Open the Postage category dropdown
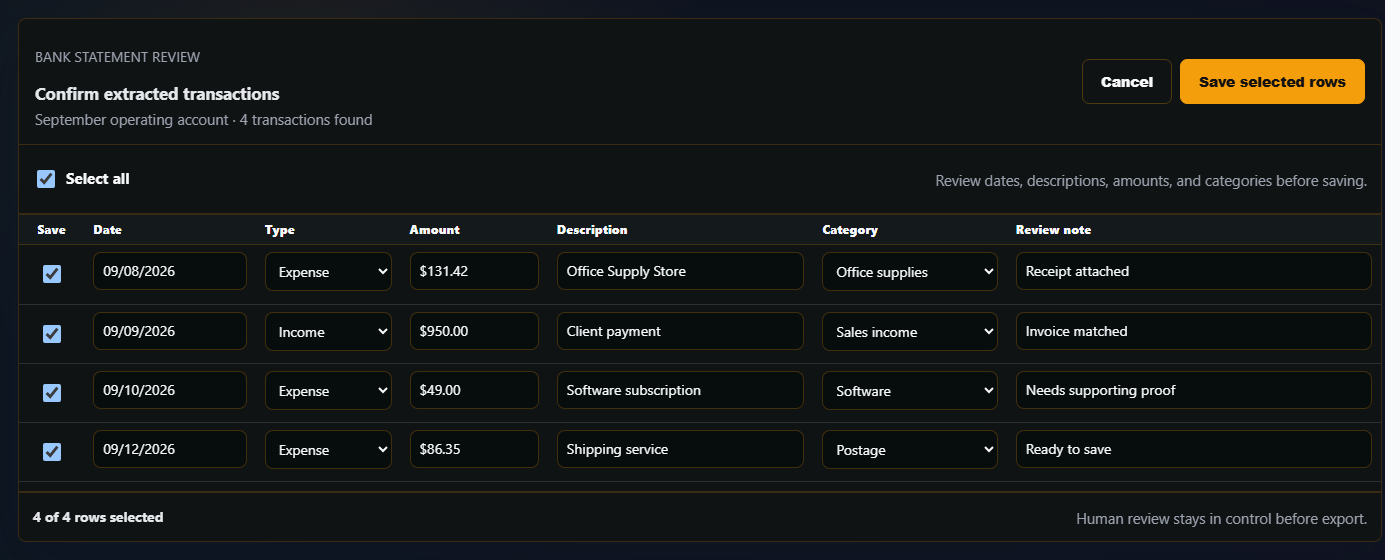The width and height of the screenshot is (1400, 560). coord(909,450)
